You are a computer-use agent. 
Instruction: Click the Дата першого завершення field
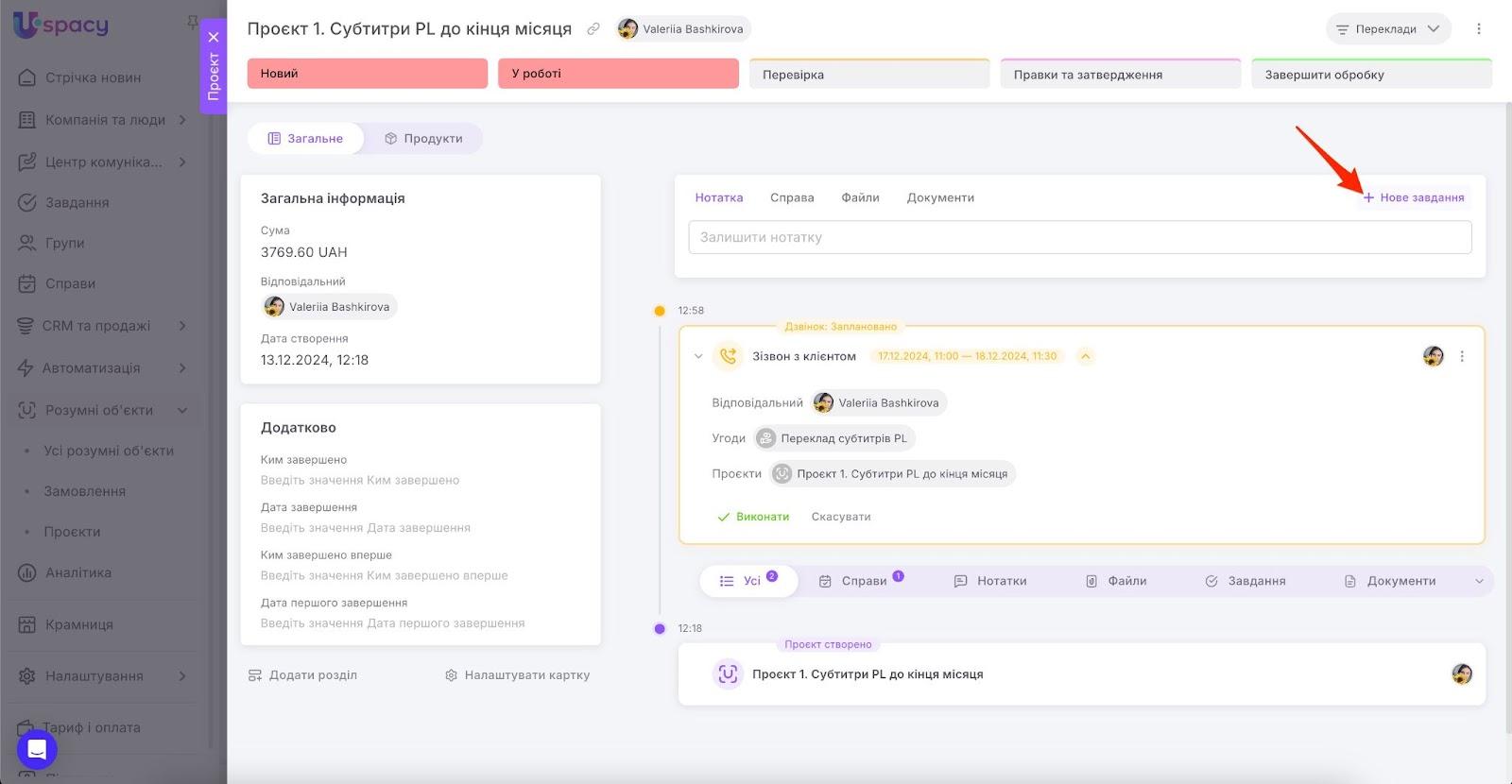pyautogui.click(x=393, y=623)
